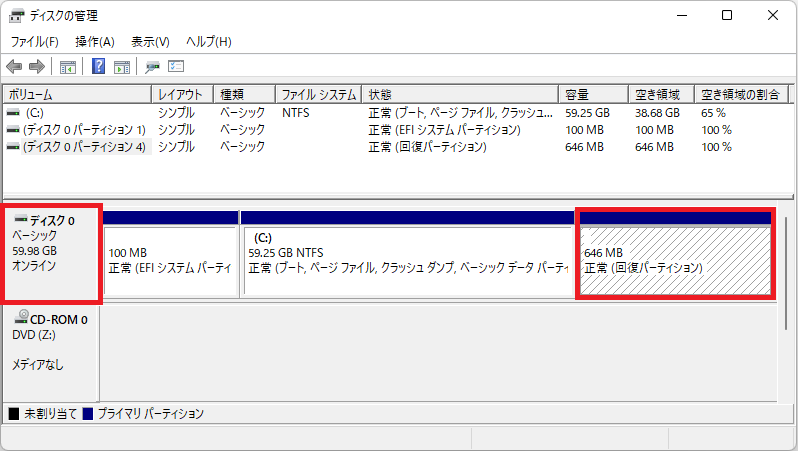The width and height of the screenshot is (798, 451).
Task: Click the Back arrow toolbar icon
Action: tap(14, 66)
